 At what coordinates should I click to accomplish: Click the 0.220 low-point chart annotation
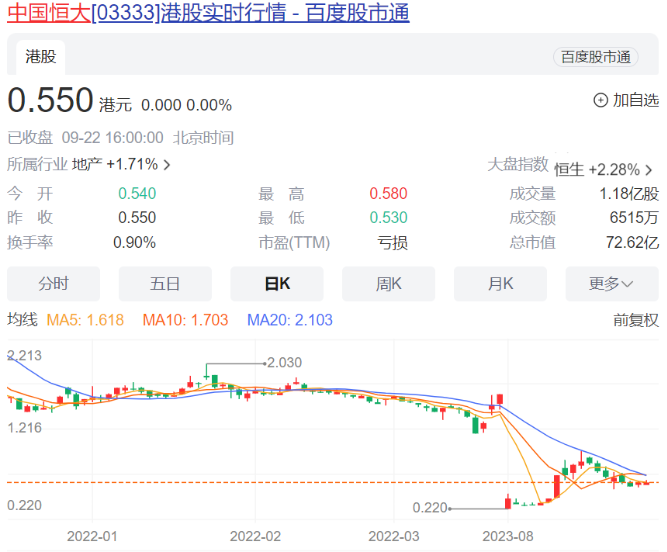[430, 507]
